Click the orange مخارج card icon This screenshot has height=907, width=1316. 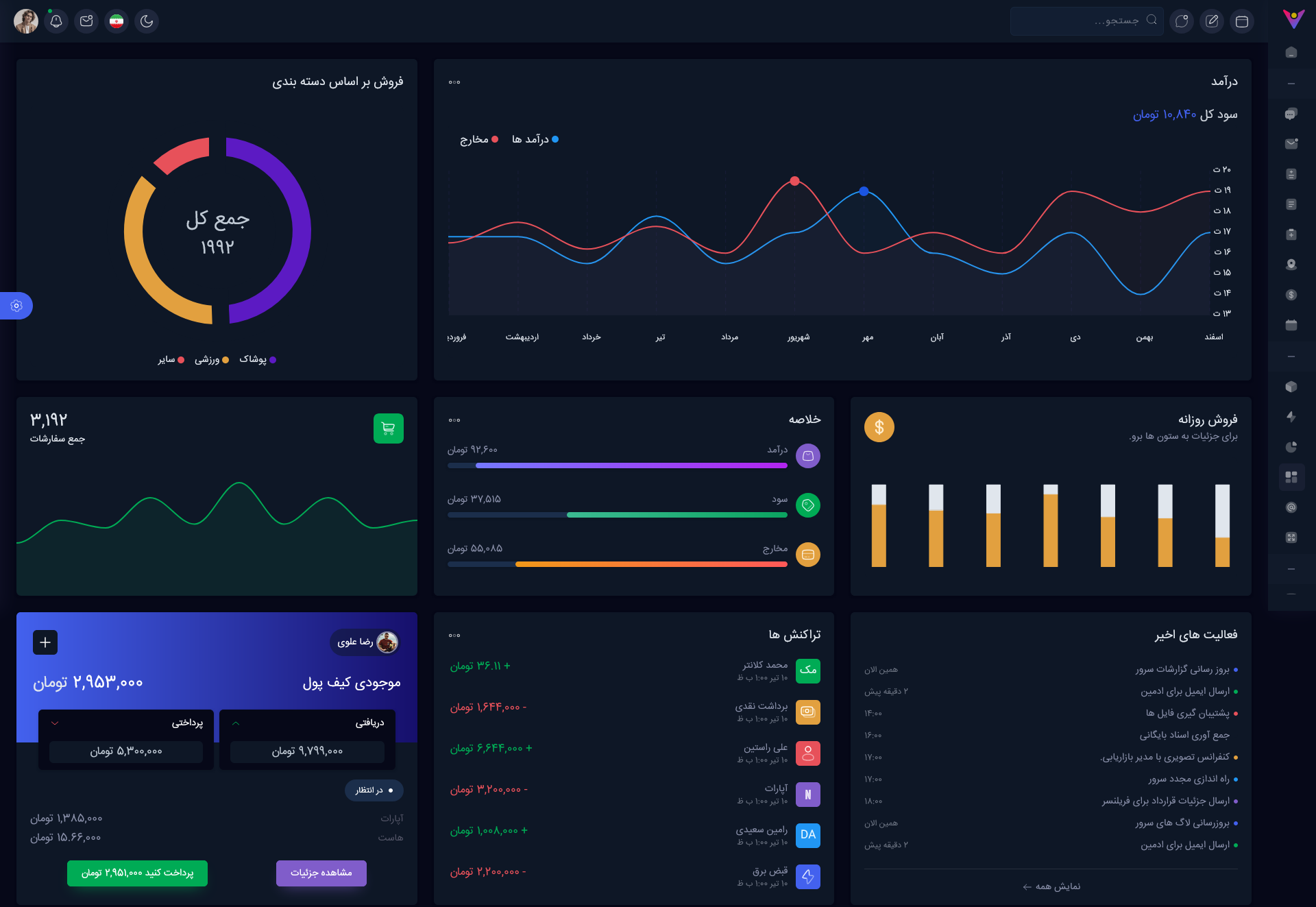(x=808, y=555)
